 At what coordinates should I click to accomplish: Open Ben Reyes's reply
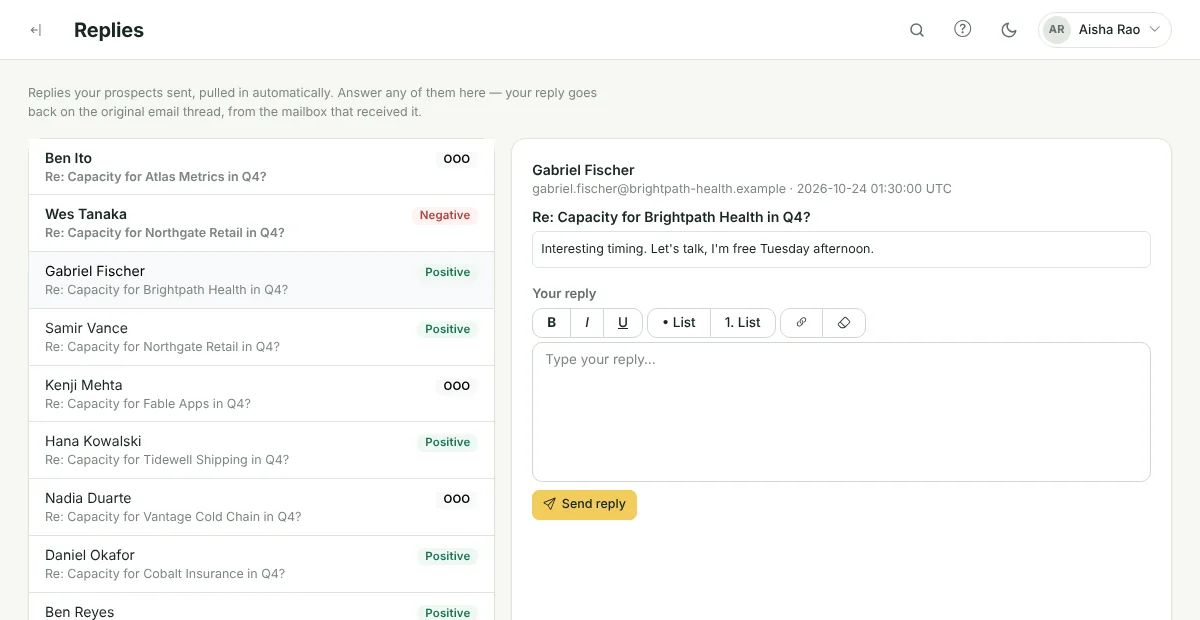[x=261, y=607]
